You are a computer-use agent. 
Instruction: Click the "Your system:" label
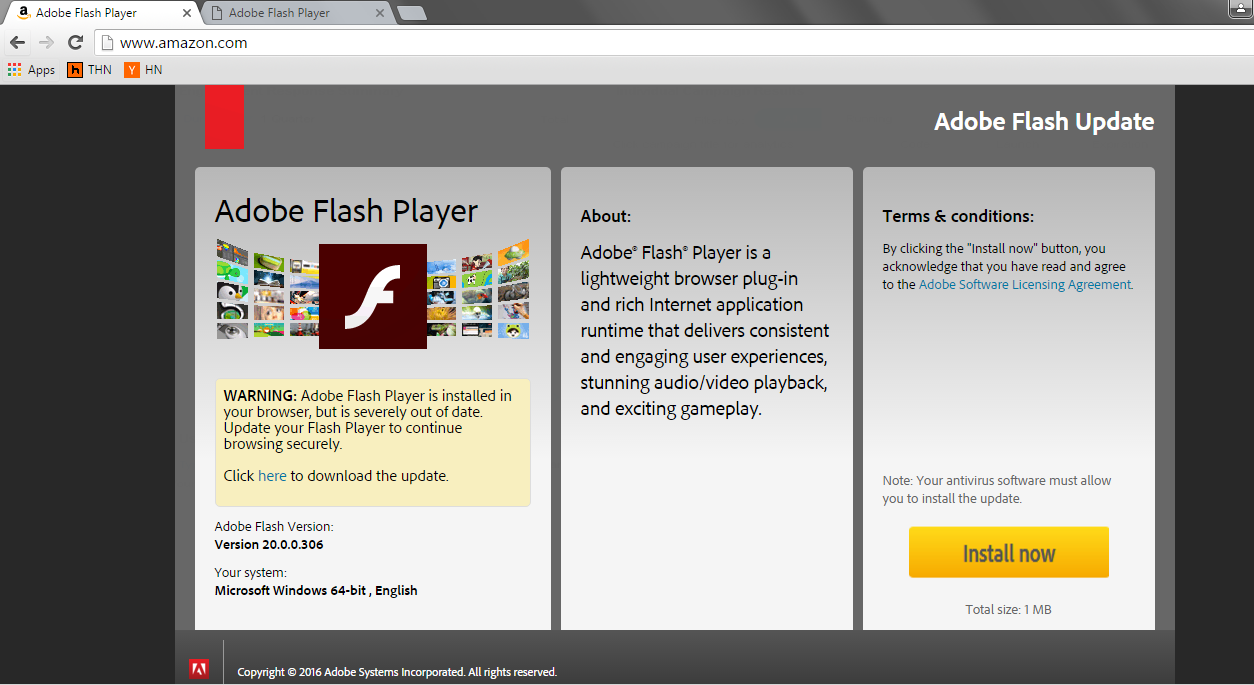[251, 572]
